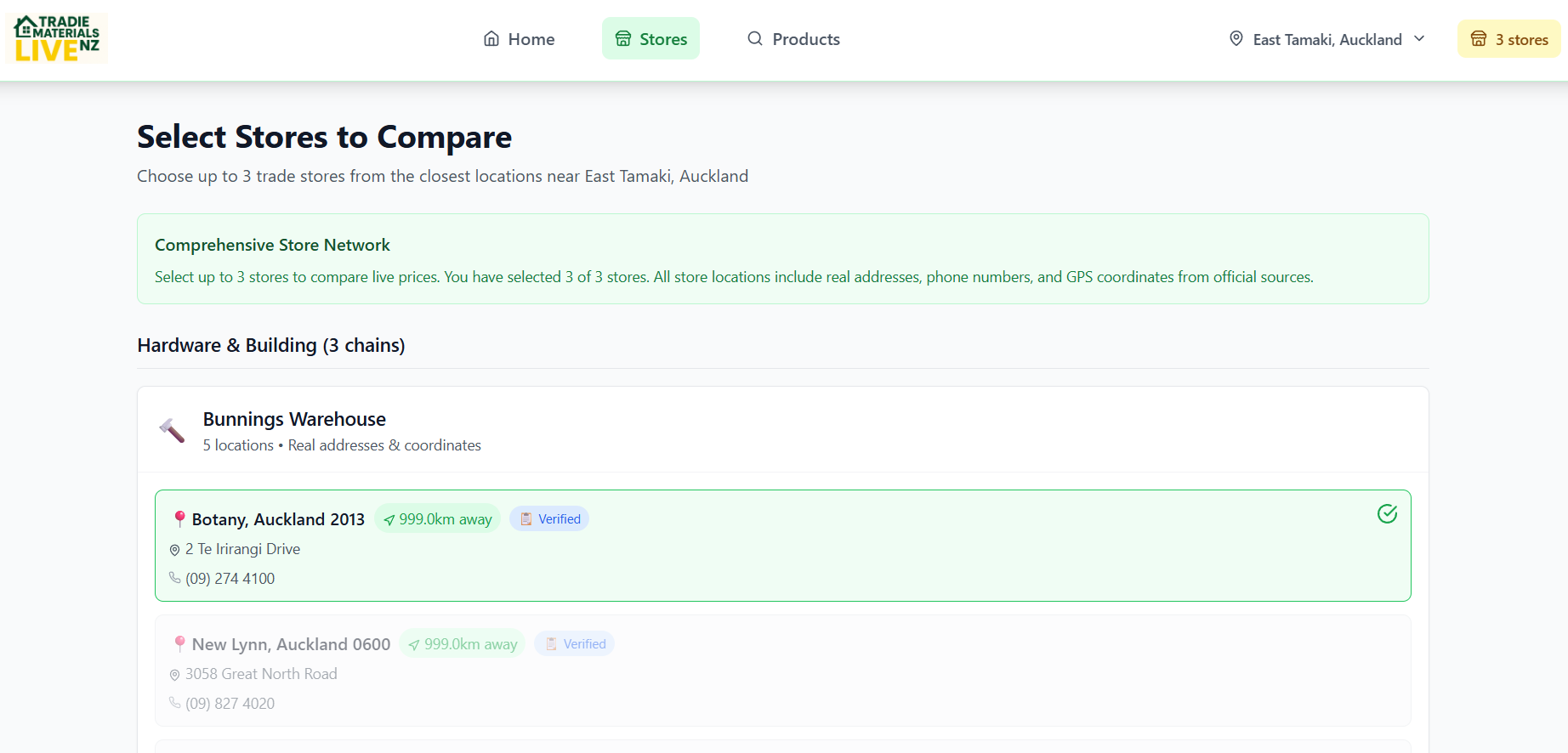This screenshot has width=1568, height=753.
Task: Click the Tradie Materials Live NZ logo
Action: pyautogui.click(x=57, y=38)
